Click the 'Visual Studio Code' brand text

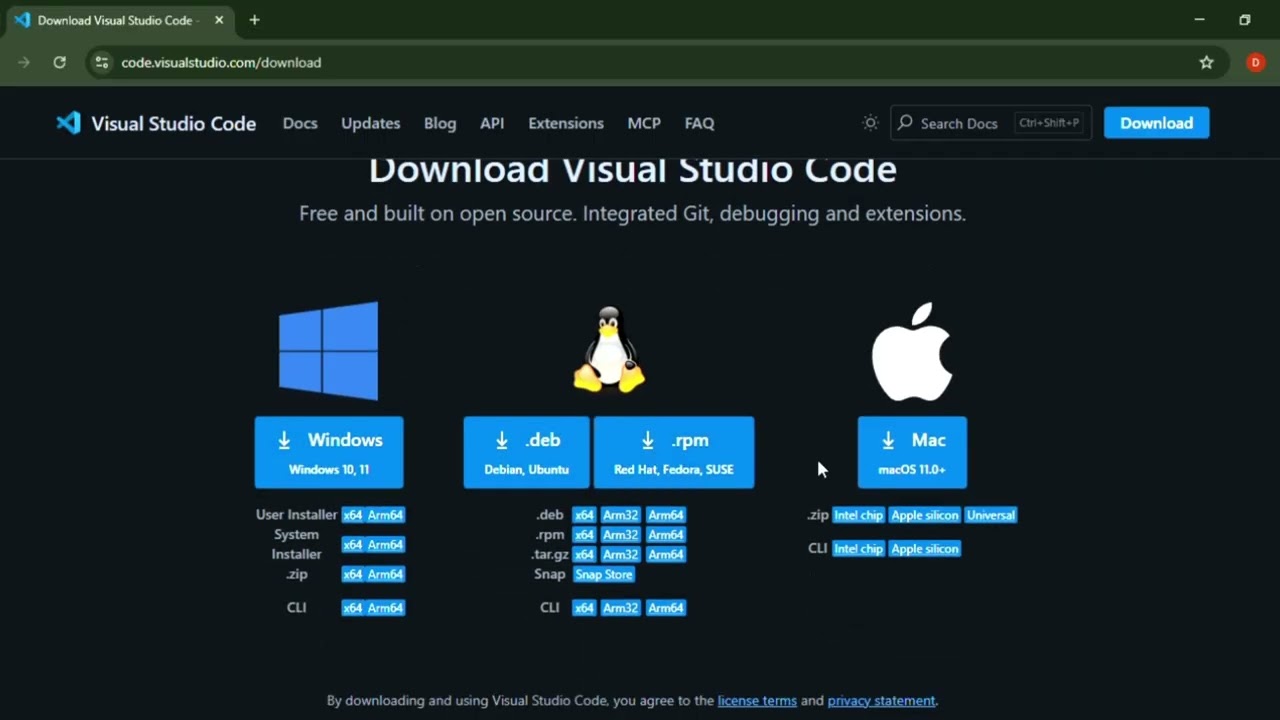pyautogui.click(x=174, y=123)
